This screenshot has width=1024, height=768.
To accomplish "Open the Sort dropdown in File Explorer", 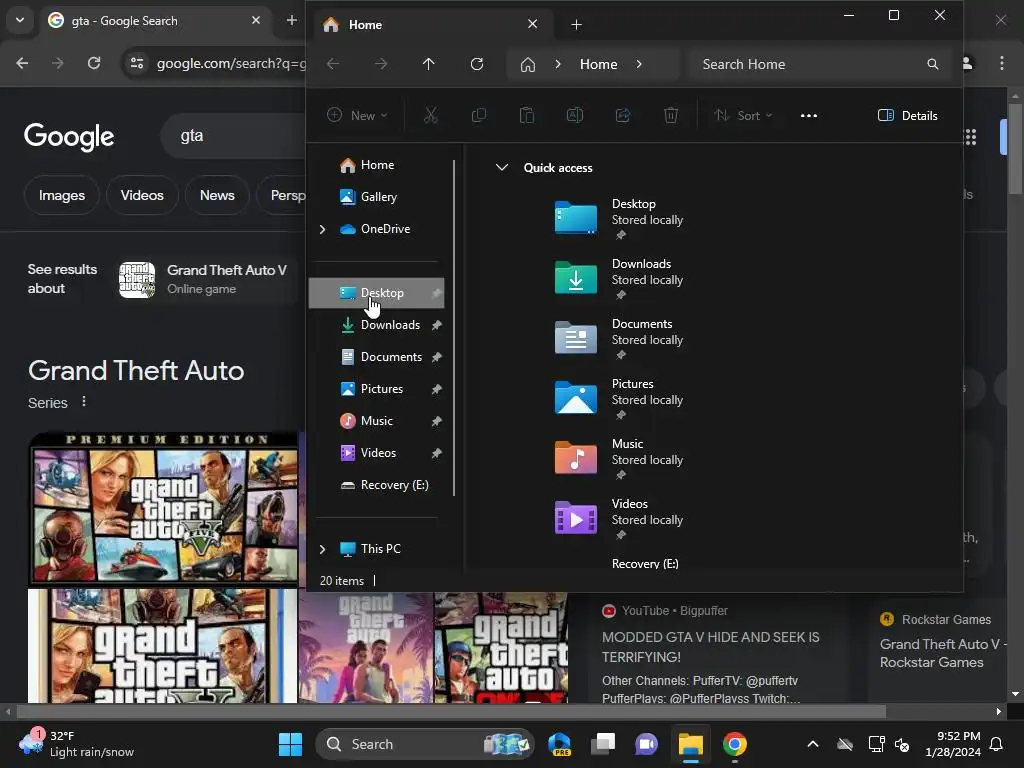I will click(743, 116).
